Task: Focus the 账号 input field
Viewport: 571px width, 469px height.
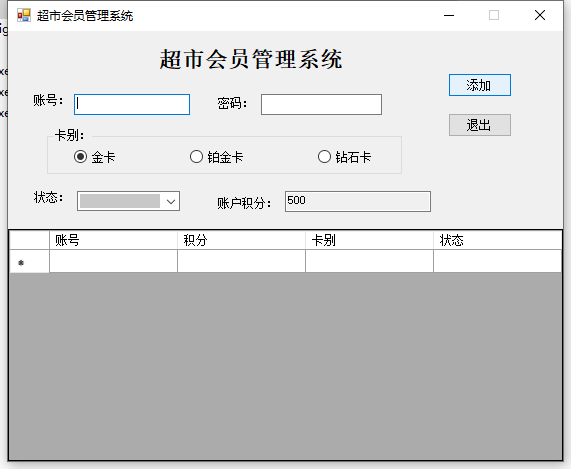Action: [132, 105]
